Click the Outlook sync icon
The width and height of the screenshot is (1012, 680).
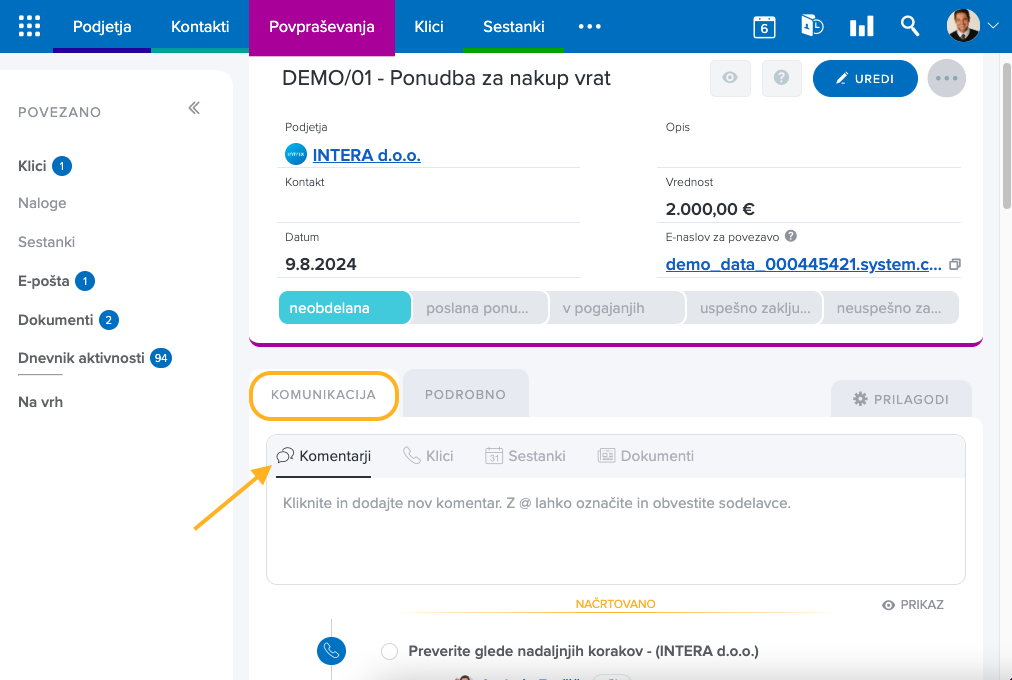coord(812,27)
